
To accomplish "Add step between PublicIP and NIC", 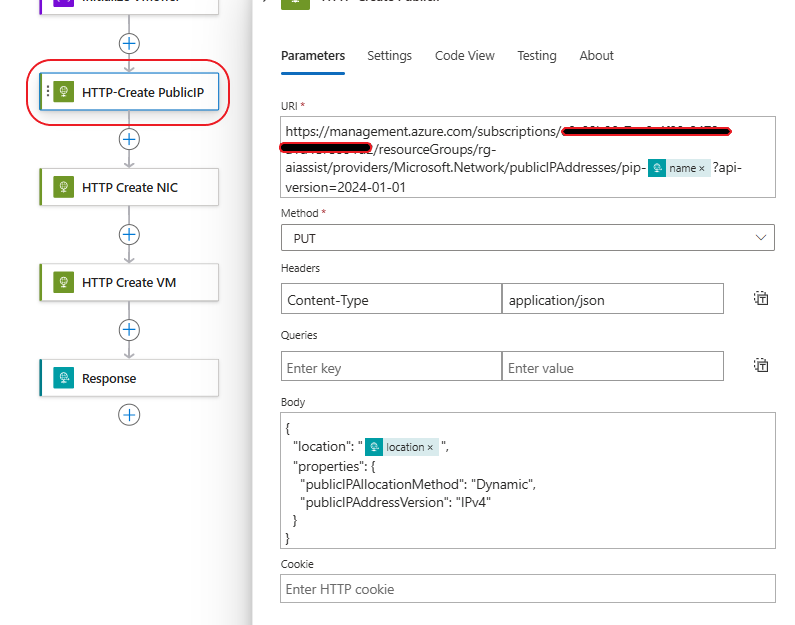I will [129, 139].
